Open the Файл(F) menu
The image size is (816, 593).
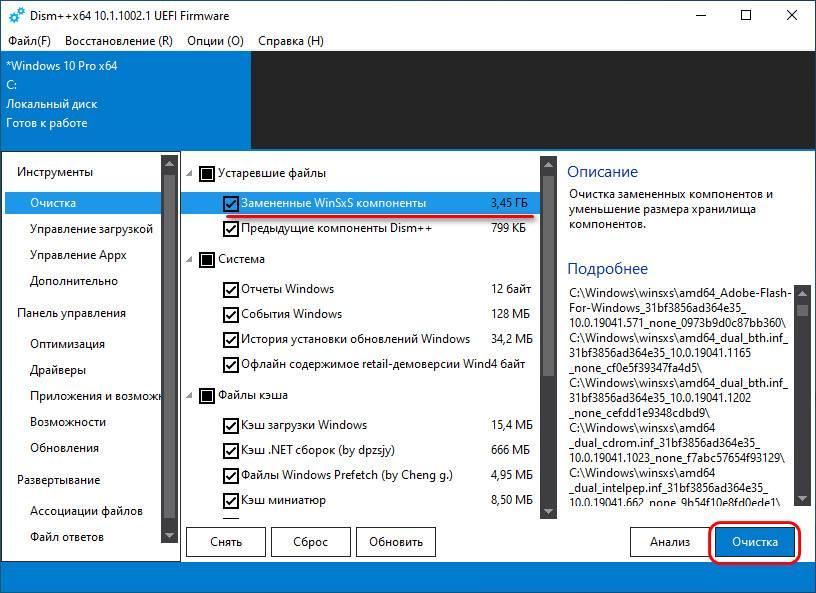[30, 41]
